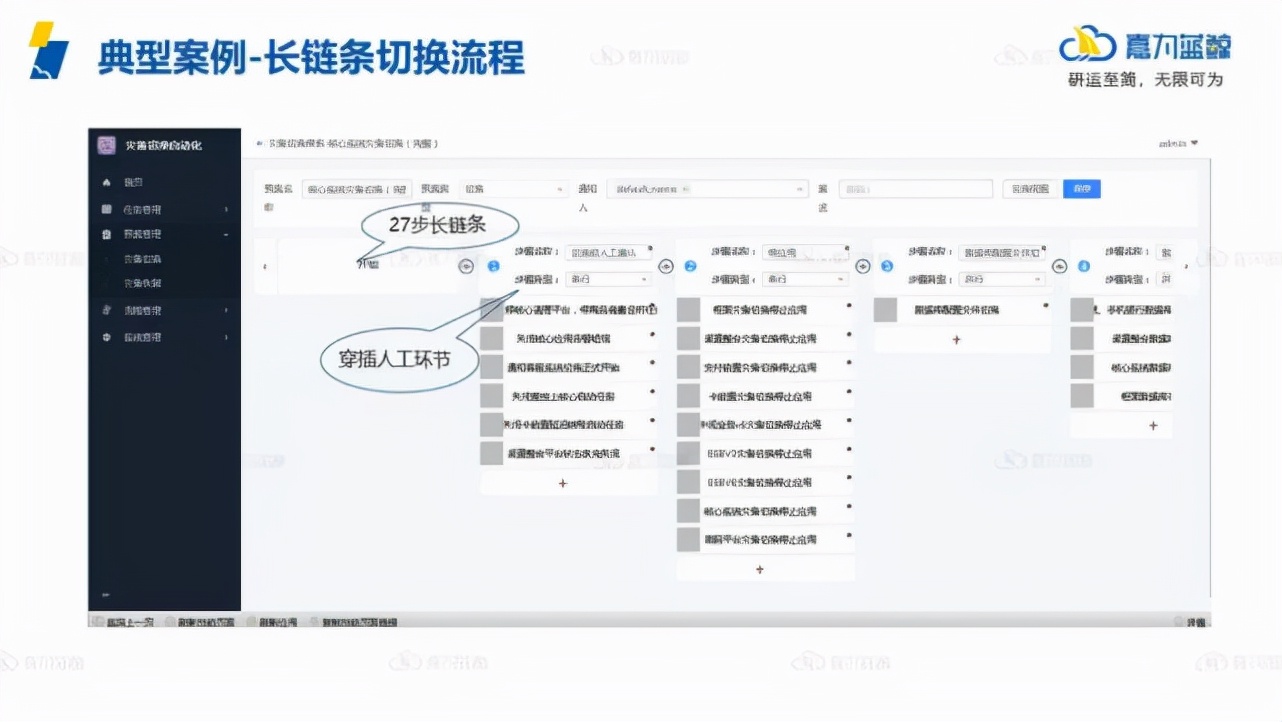Click the circled arrow after the second step column header
Image resolution: width=1282 pixels, height=722 pixels.
pos(863,266)
